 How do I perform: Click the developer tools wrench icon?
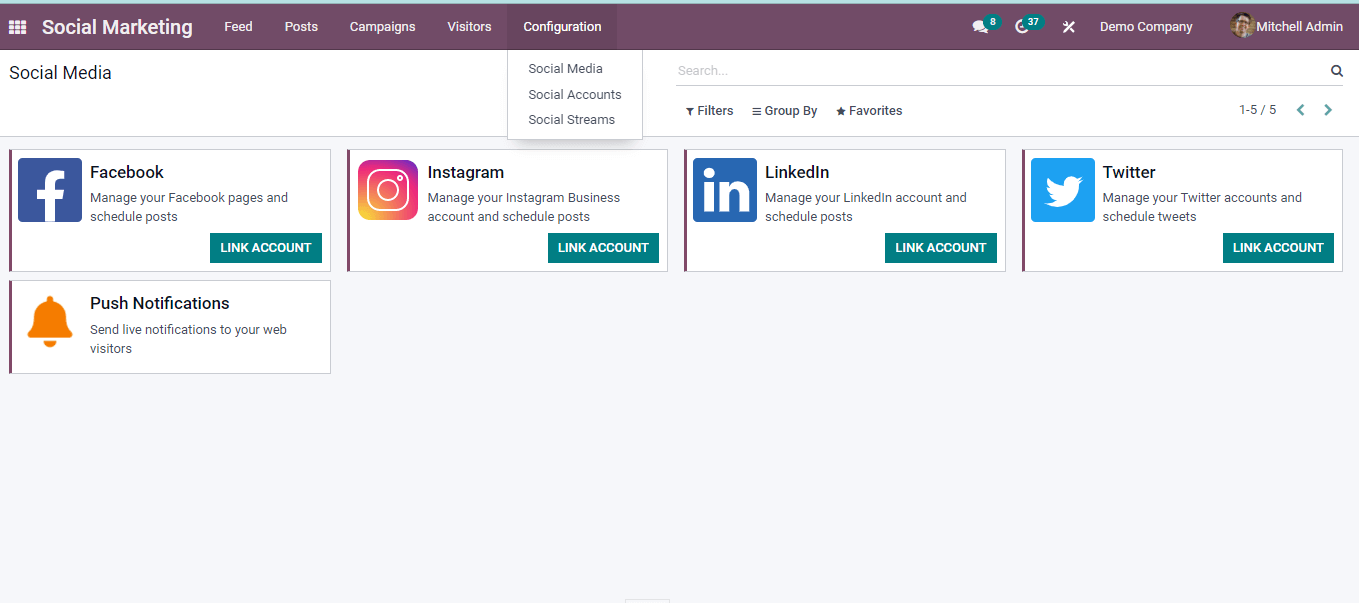(1068, 27)
